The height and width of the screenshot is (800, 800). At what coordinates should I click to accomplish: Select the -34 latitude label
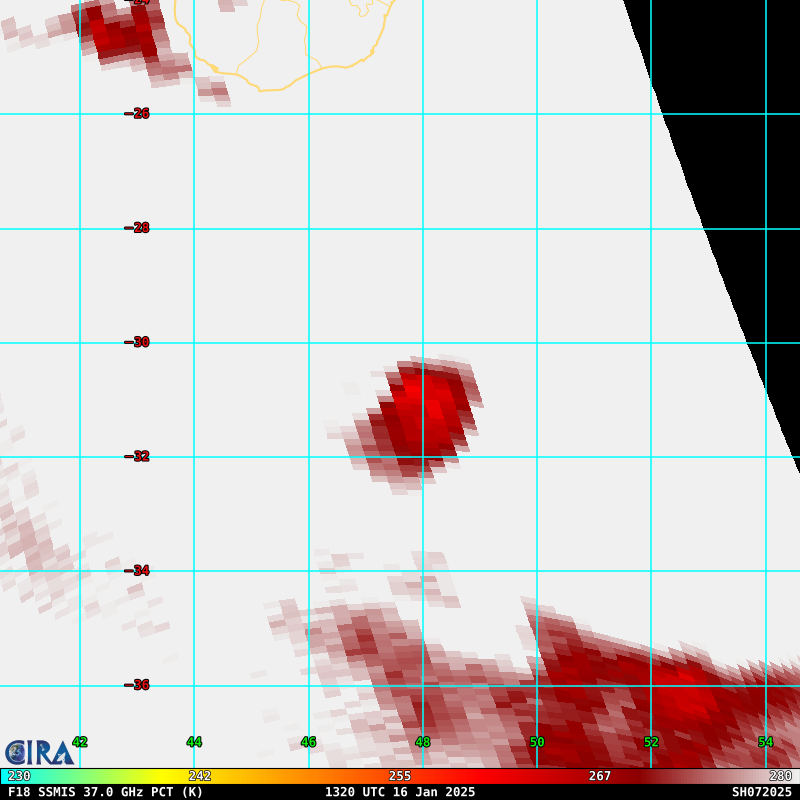tap(137, 571)
